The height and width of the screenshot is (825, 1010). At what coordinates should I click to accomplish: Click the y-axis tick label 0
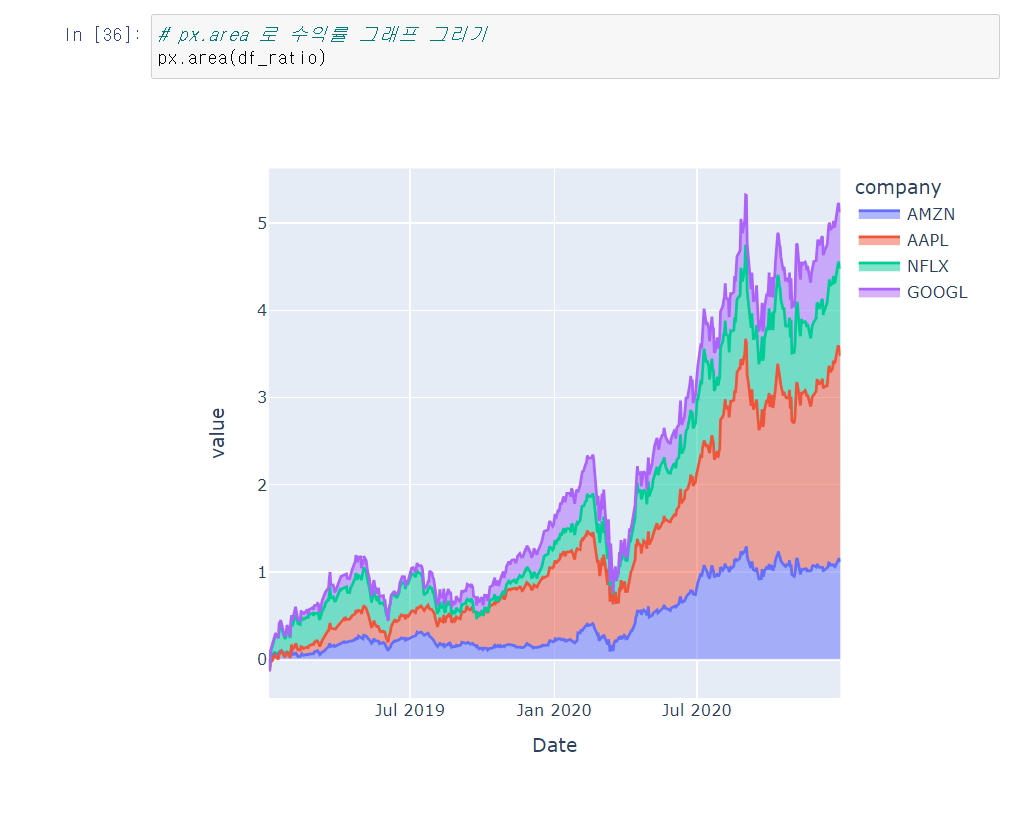262,659
